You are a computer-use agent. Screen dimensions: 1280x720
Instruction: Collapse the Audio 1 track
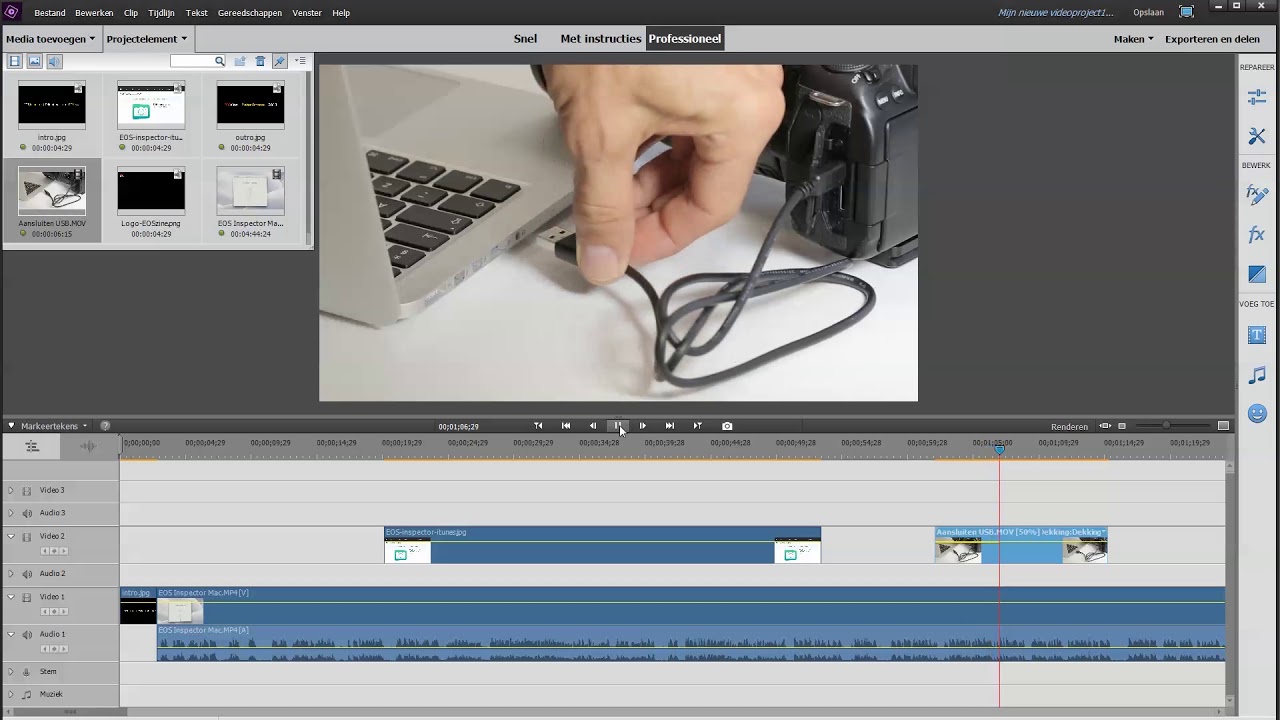point(11,634)
